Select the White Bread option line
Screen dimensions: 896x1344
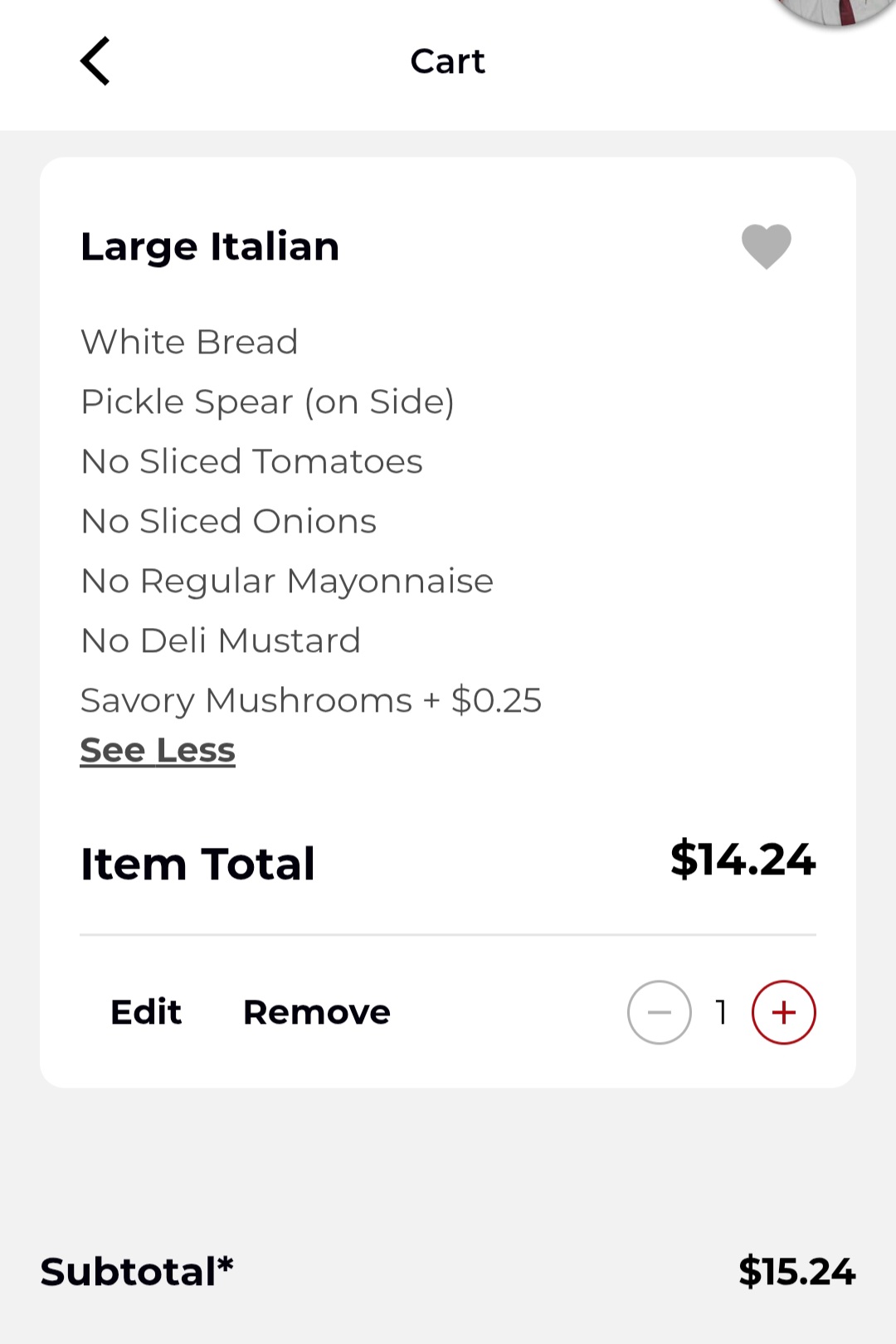click(189, 342)
